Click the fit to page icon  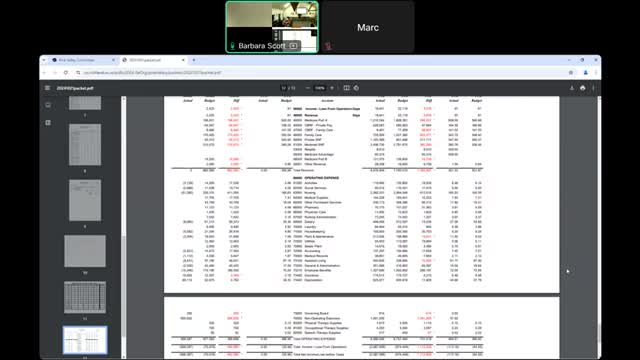(346, 88)
